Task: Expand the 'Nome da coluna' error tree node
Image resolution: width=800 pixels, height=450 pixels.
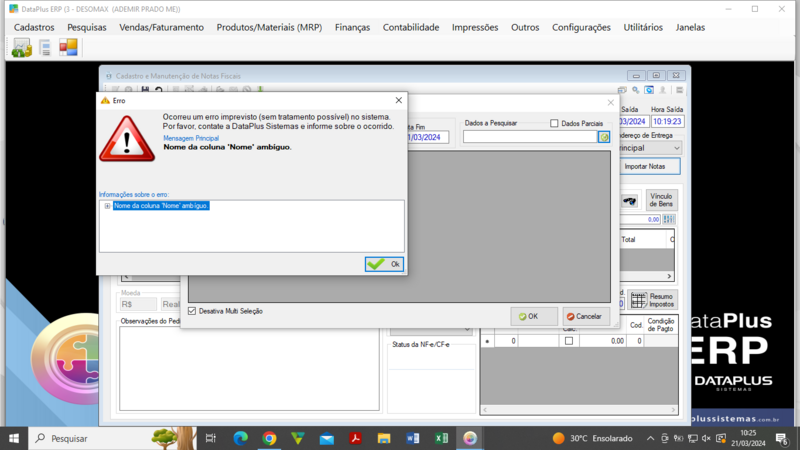Action: click(107, 206)
